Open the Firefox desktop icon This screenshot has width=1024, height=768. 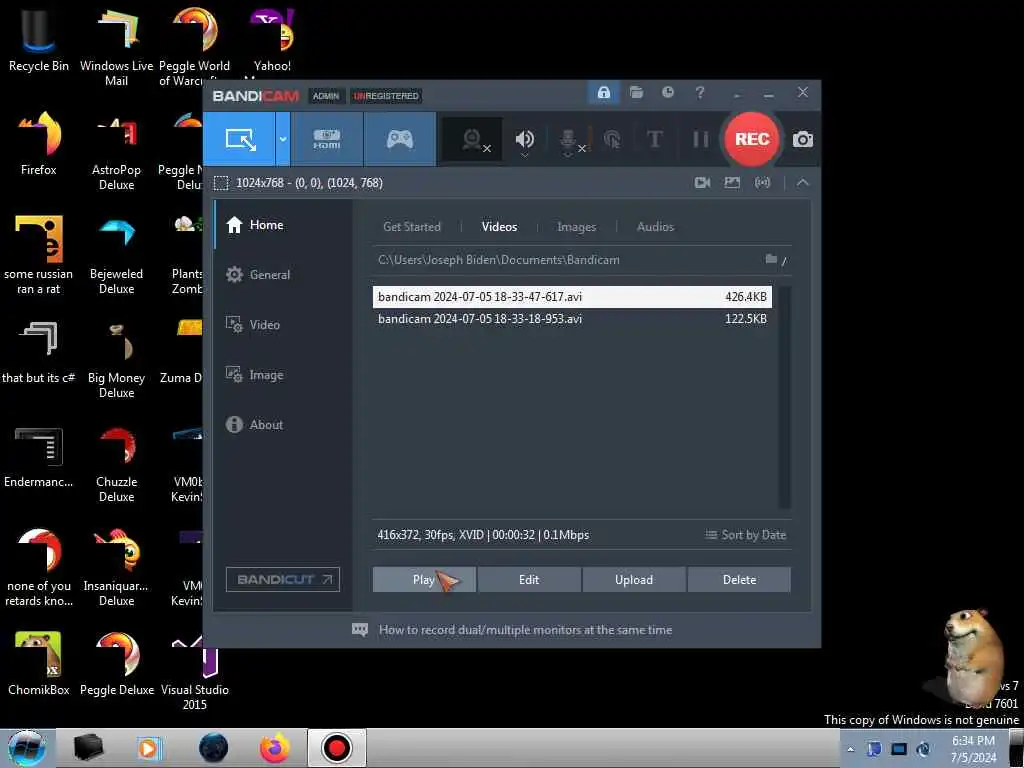(39, 143)
